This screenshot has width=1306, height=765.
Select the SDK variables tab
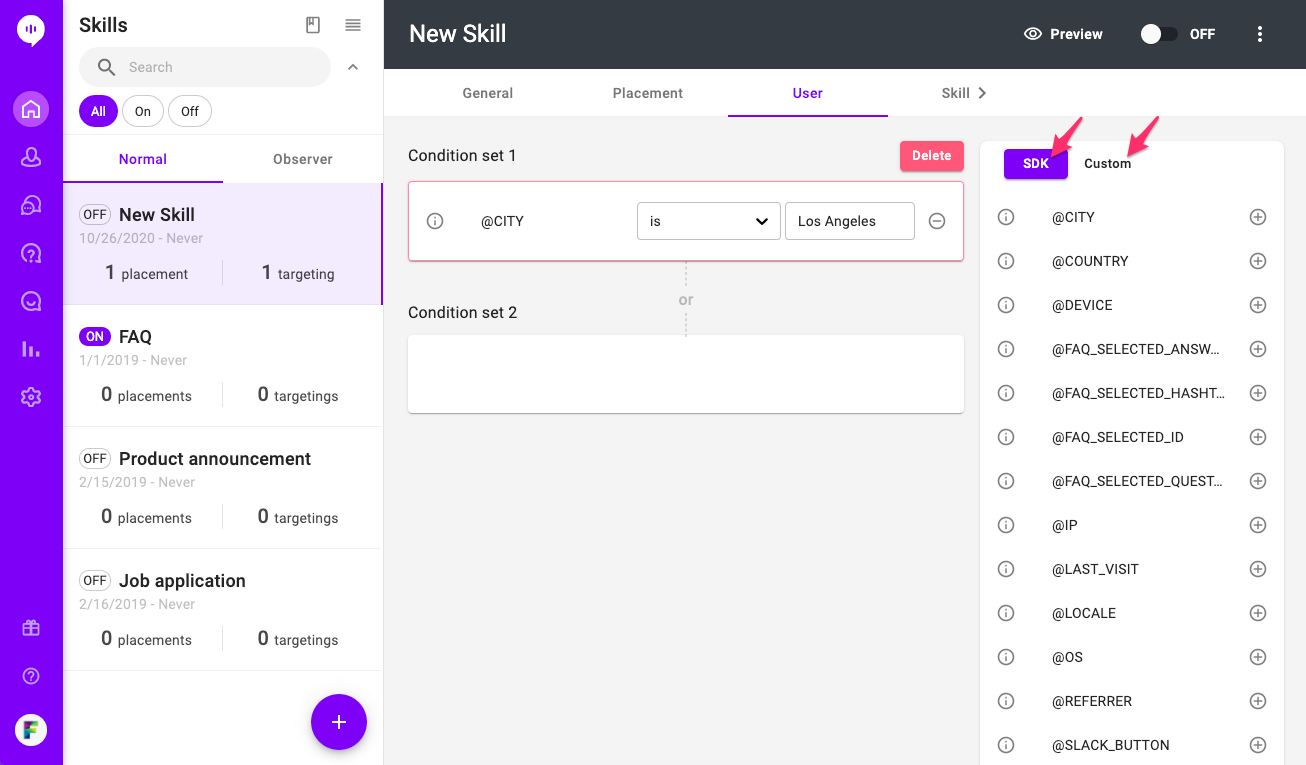click(1036, 163)
